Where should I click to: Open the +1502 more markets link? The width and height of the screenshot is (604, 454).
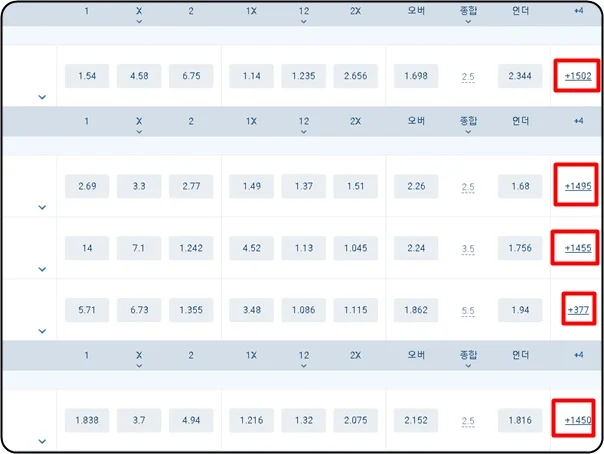pyautogui.click(x=578, y=76)
